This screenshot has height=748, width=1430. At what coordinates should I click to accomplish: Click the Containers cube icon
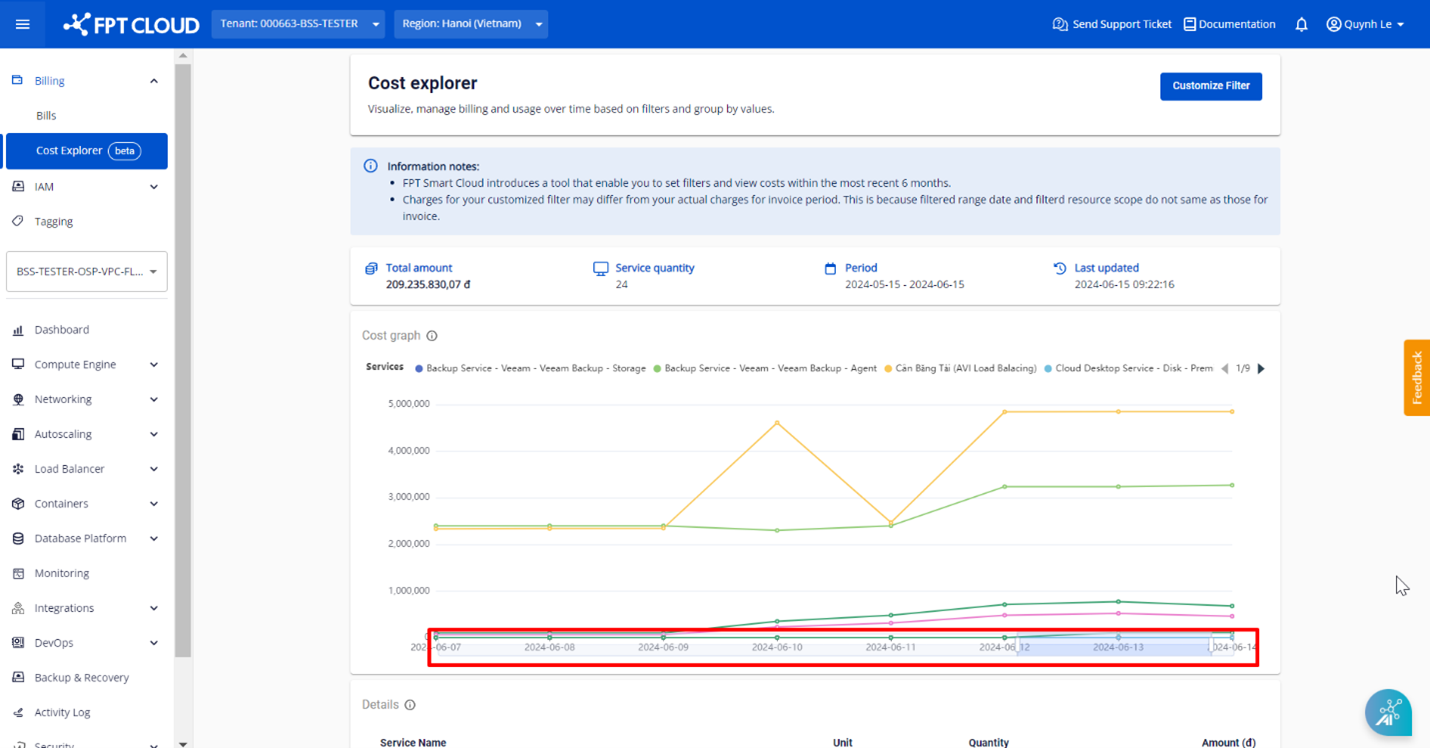pos(17,504)
